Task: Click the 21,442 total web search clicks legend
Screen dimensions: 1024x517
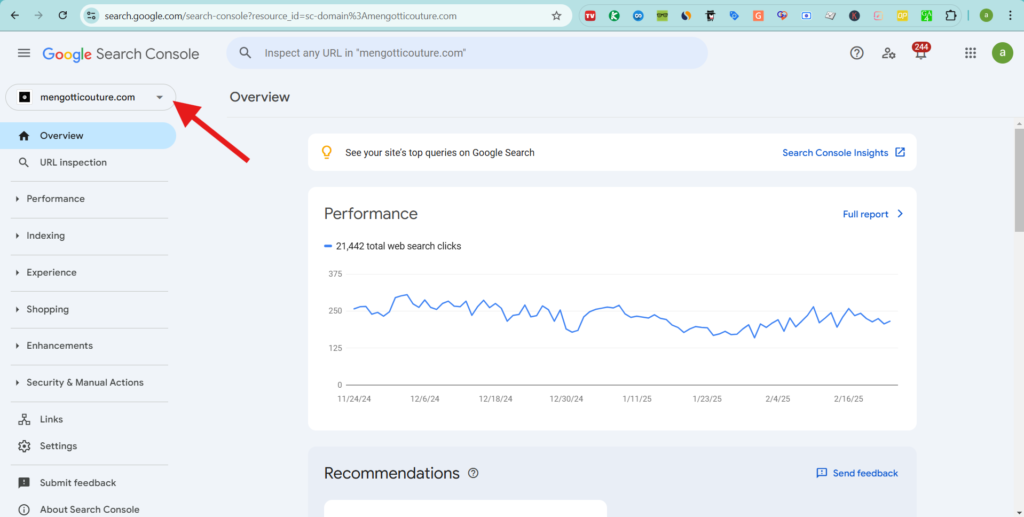Action: tap(392, 246)
